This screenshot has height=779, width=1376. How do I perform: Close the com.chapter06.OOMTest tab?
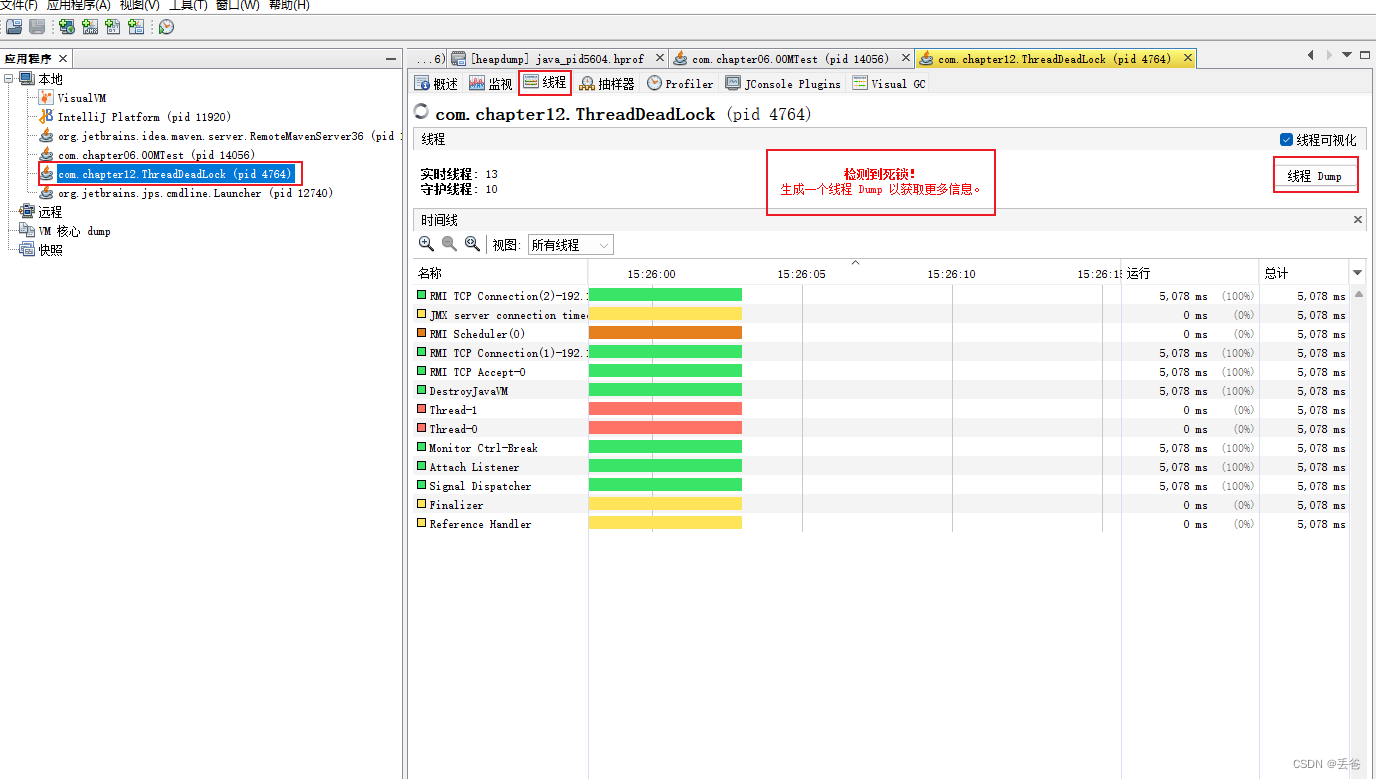point(905,59)
